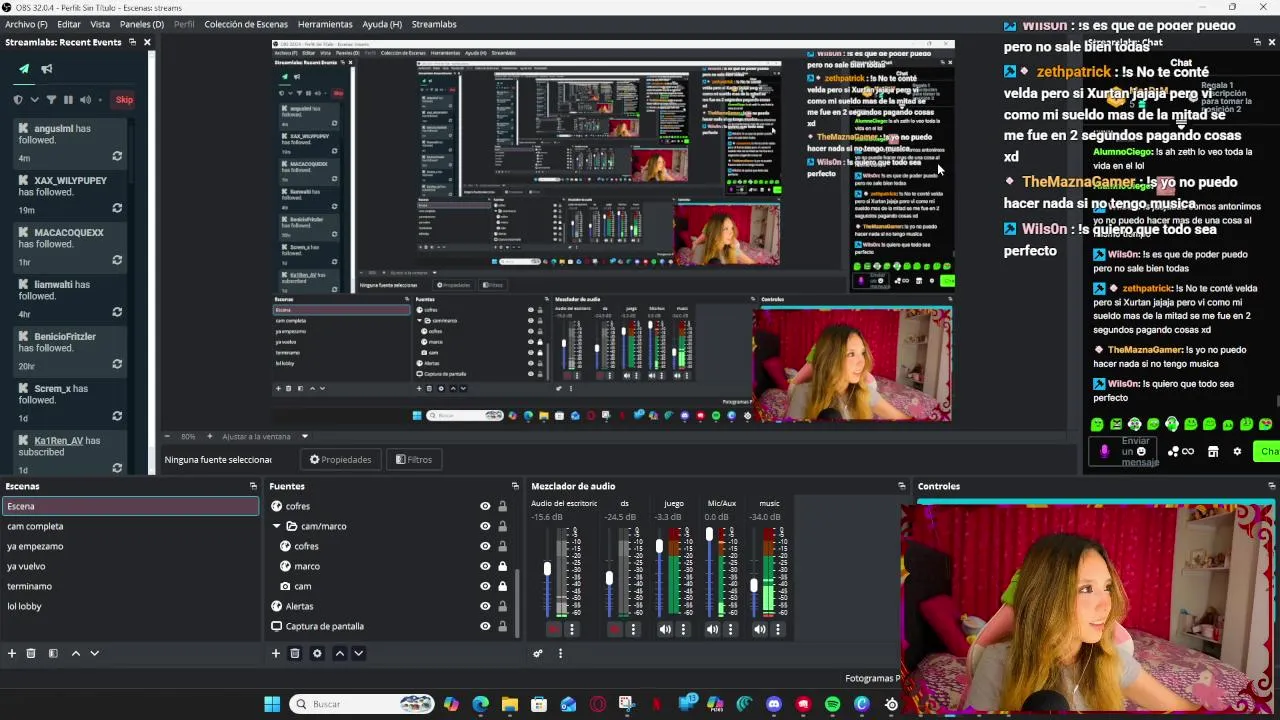Toggle visibility of the marco source
This screenshot has width=1280, height=720.
click(485, 567)
